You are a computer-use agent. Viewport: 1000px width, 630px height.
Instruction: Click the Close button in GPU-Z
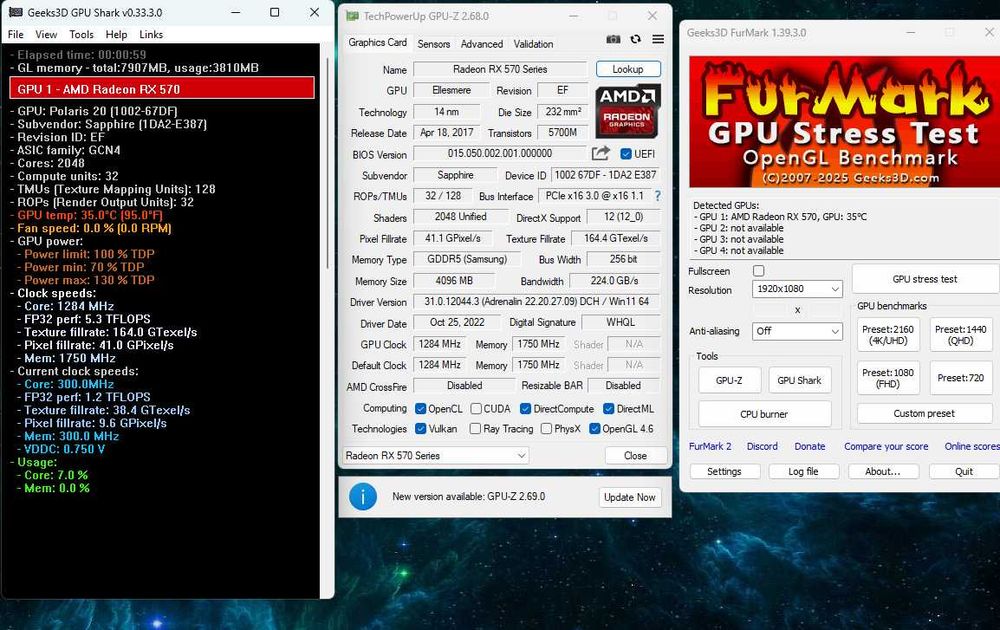[635, 455]
